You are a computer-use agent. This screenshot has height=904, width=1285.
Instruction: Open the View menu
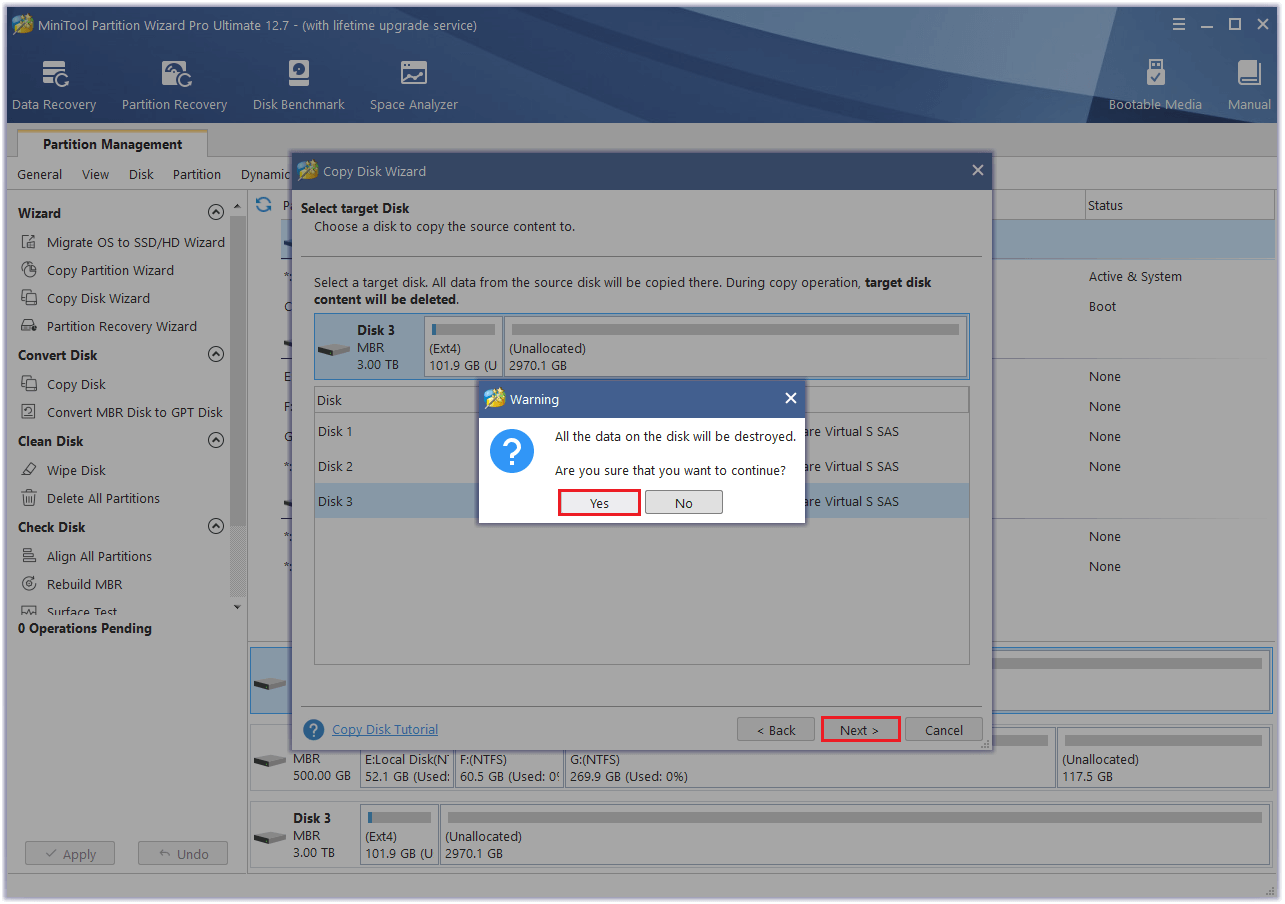96,174
